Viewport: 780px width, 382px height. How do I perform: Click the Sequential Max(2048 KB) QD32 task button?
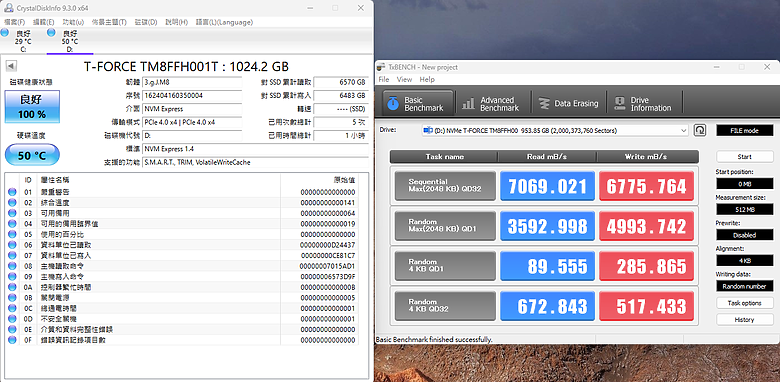tap(445, 186)
